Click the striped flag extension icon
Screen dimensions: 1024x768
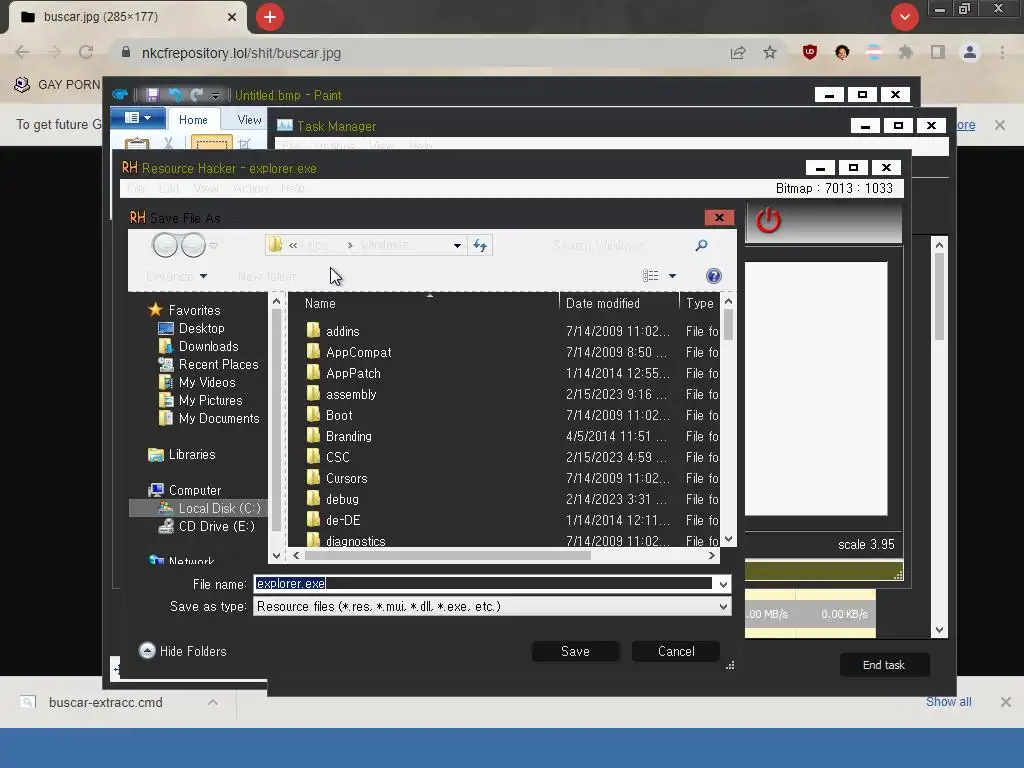[x=874, y=52]
